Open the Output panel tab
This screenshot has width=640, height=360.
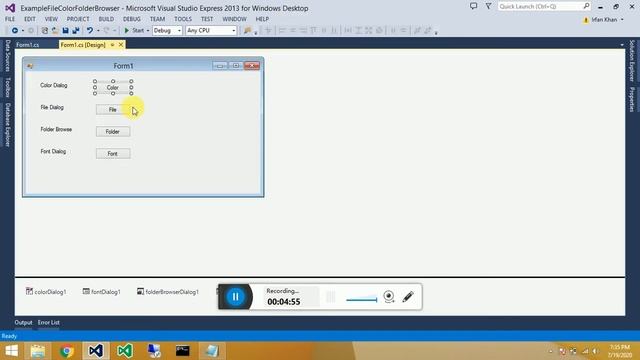23,322
